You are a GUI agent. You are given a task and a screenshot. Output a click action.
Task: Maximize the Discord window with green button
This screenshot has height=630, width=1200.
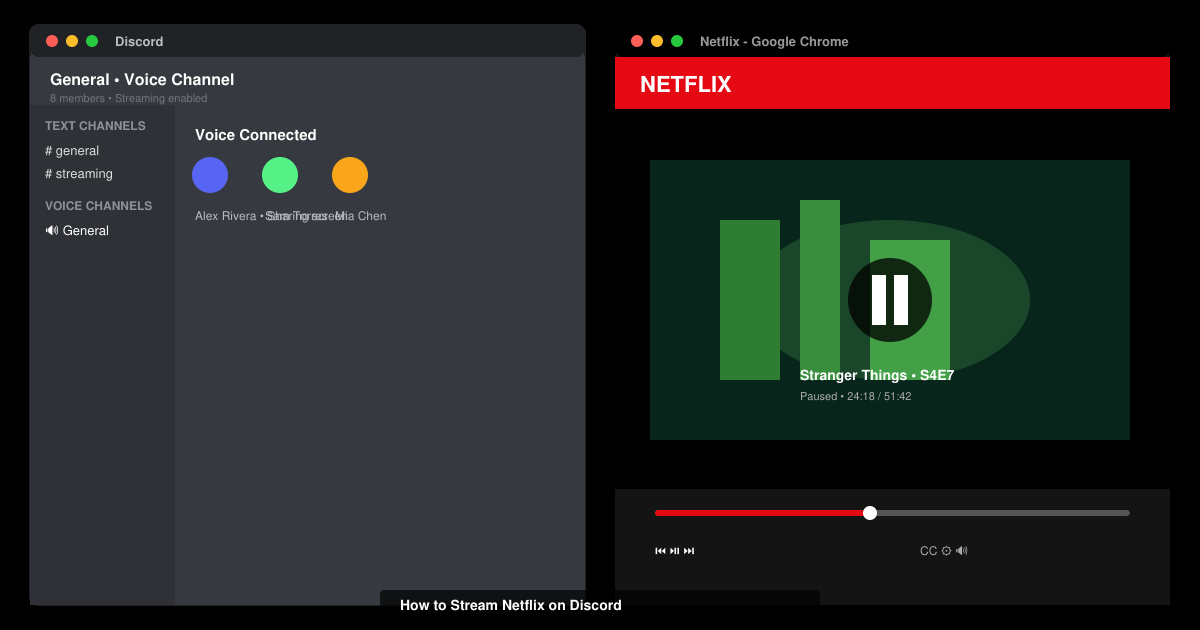92,41
